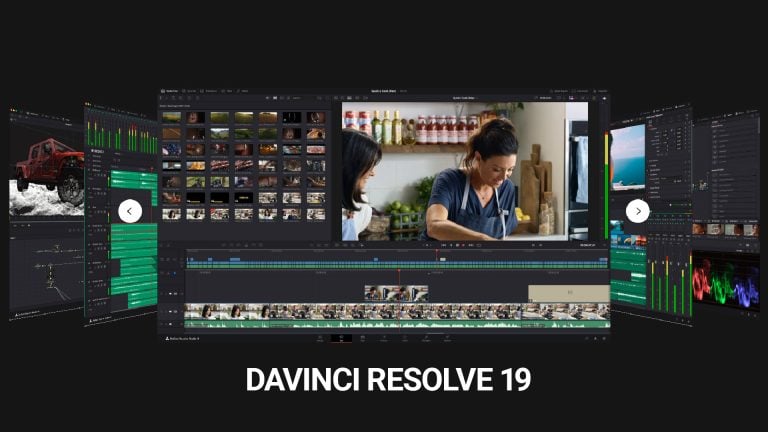The image size is (768, 432).
Task: Select the beige title clip in timeline
Action: pyautogui.click(x=569, y=292)
